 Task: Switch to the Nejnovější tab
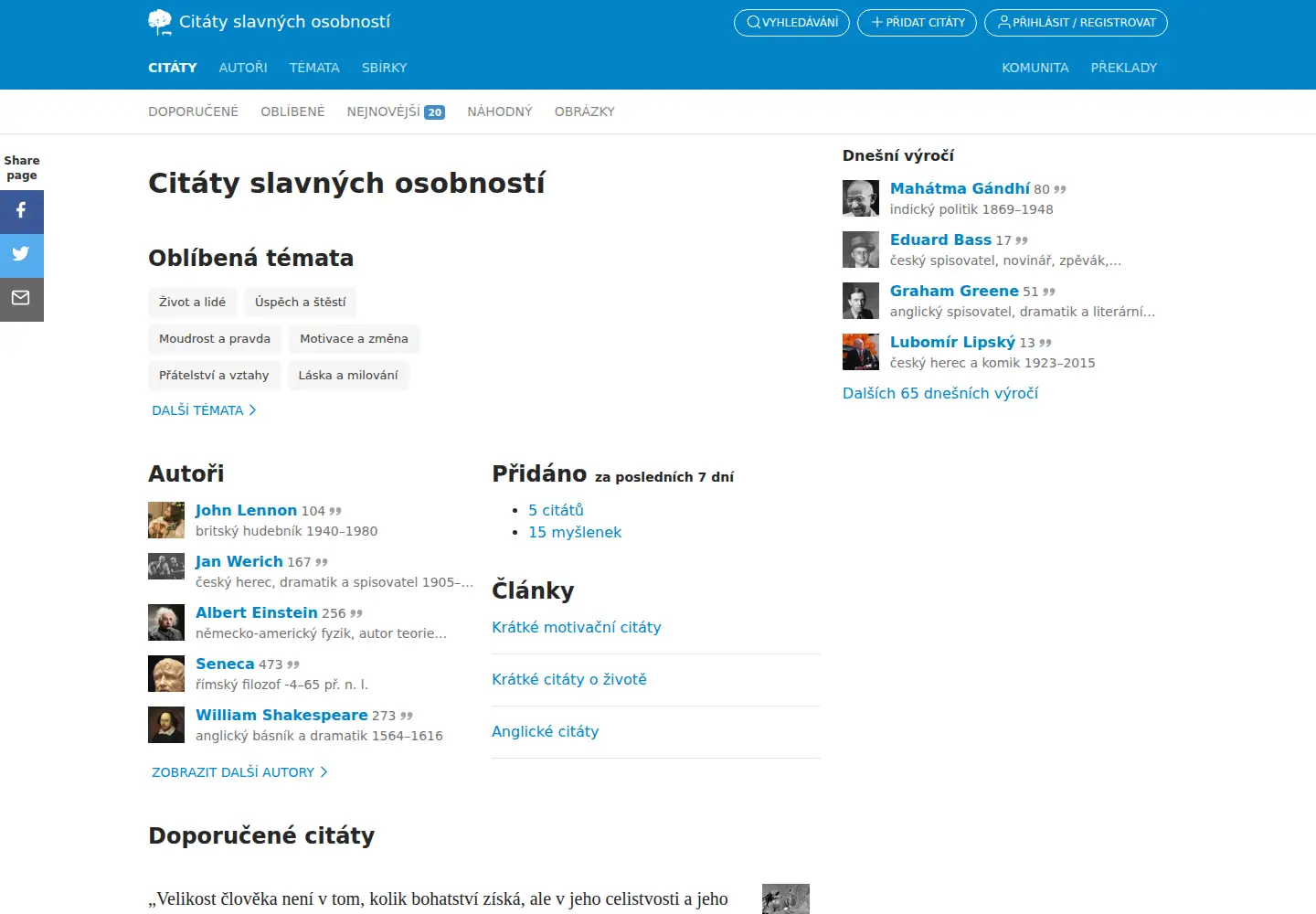coord(396,112)
